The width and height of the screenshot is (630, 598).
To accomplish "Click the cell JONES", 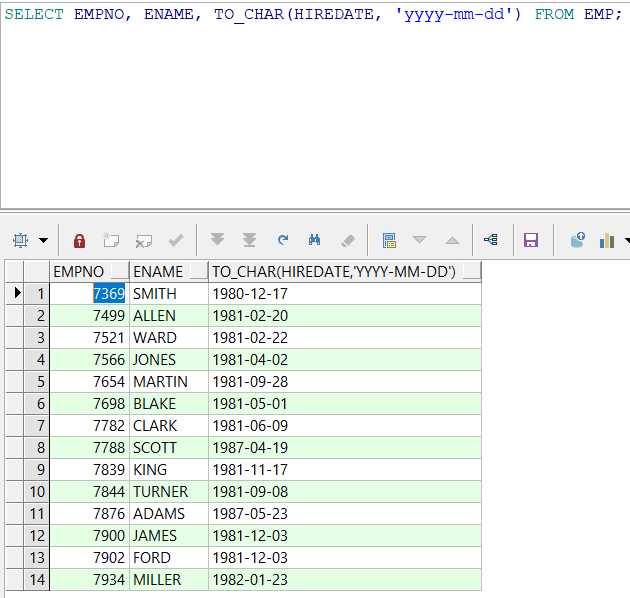I will [x=169, y=360].
